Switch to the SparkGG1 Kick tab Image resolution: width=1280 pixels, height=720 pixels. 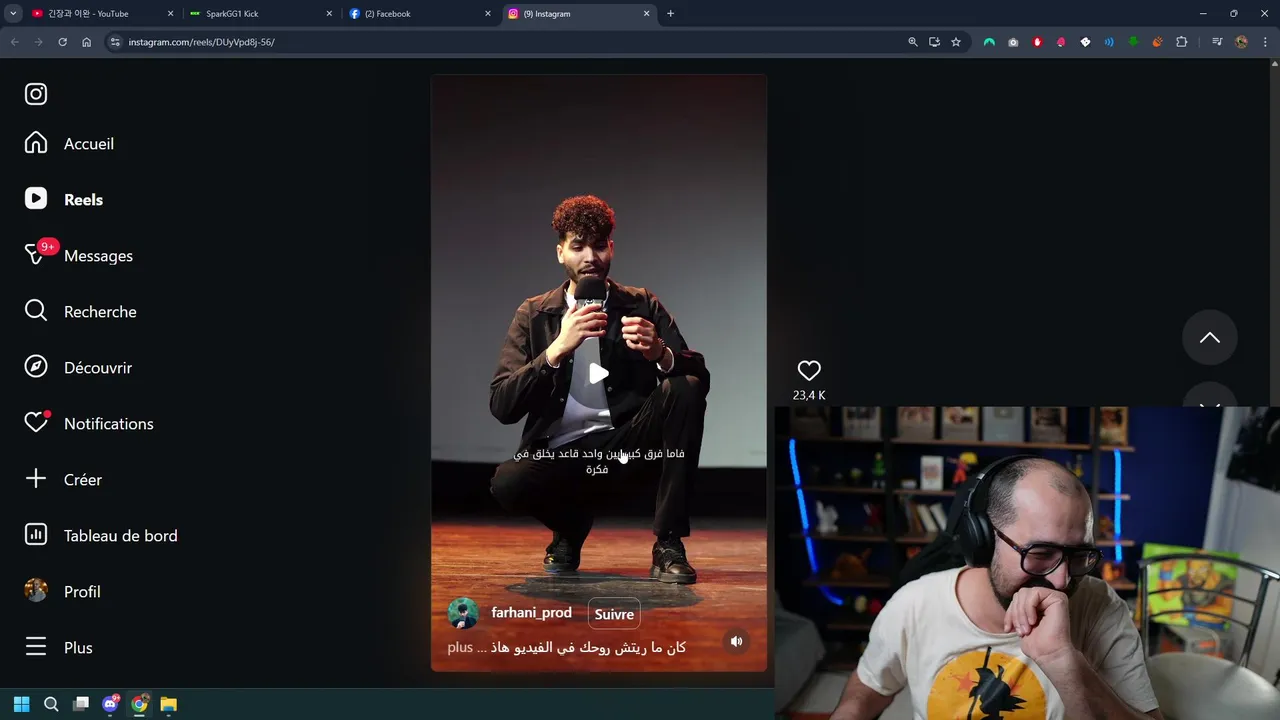(260, 14)
